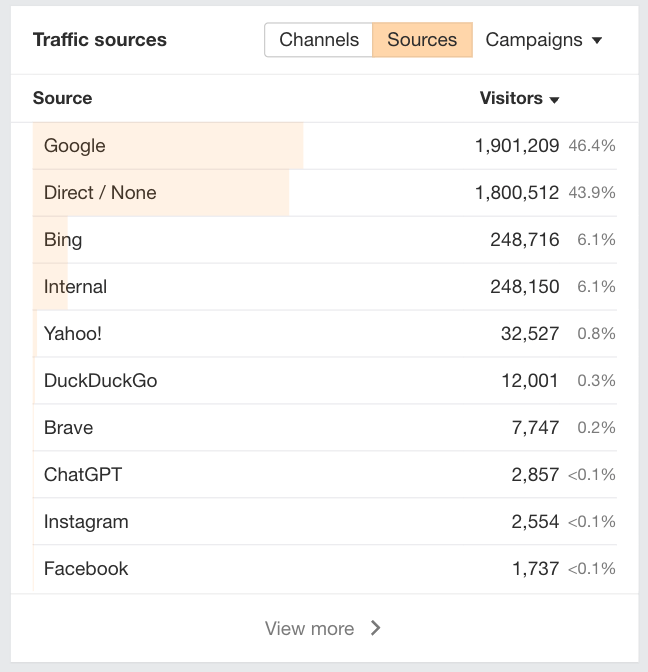The height and width of the screenshot is (672, 648).
Task: Switch to the Channels tab
Action: [x=319, y=40]
